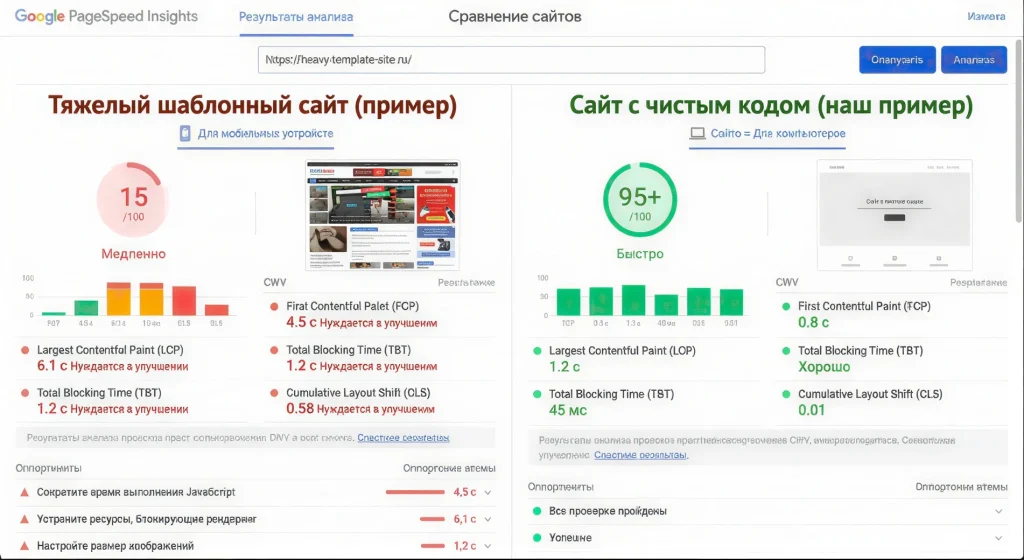Click red dot beside LCP 6.1 с metric
The image size is (1024, 560).
coord(25,350)
